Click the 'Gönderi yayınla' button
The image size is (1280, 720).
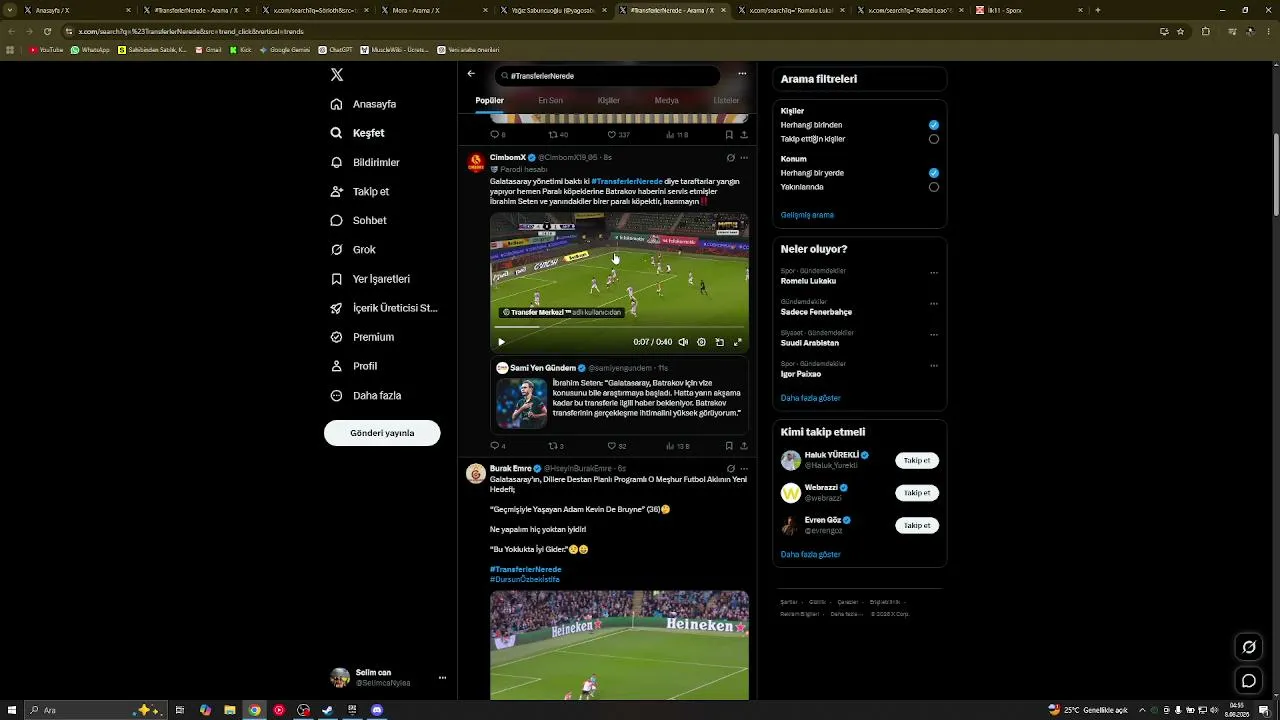(x=382, y=433)
